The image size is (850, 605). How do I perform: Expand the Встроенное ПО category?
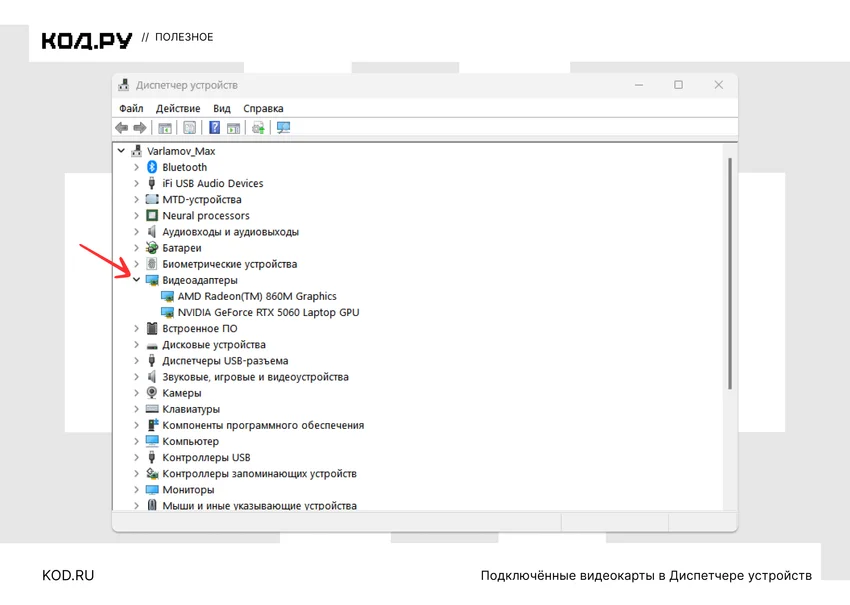137,329
